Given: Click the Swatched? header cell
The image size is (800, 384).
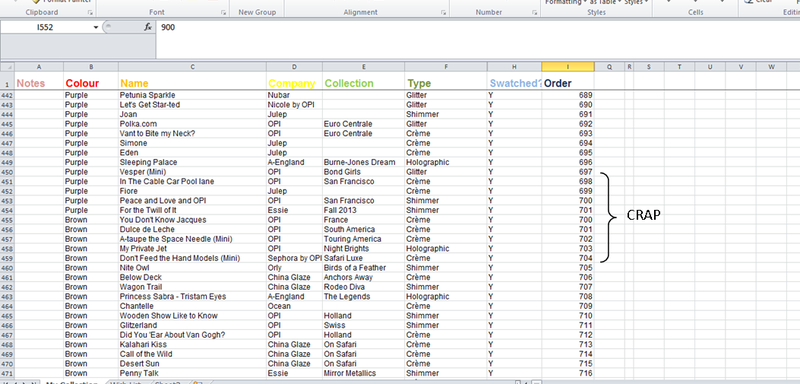Looking at the screenshot, I should pos(515,83).
